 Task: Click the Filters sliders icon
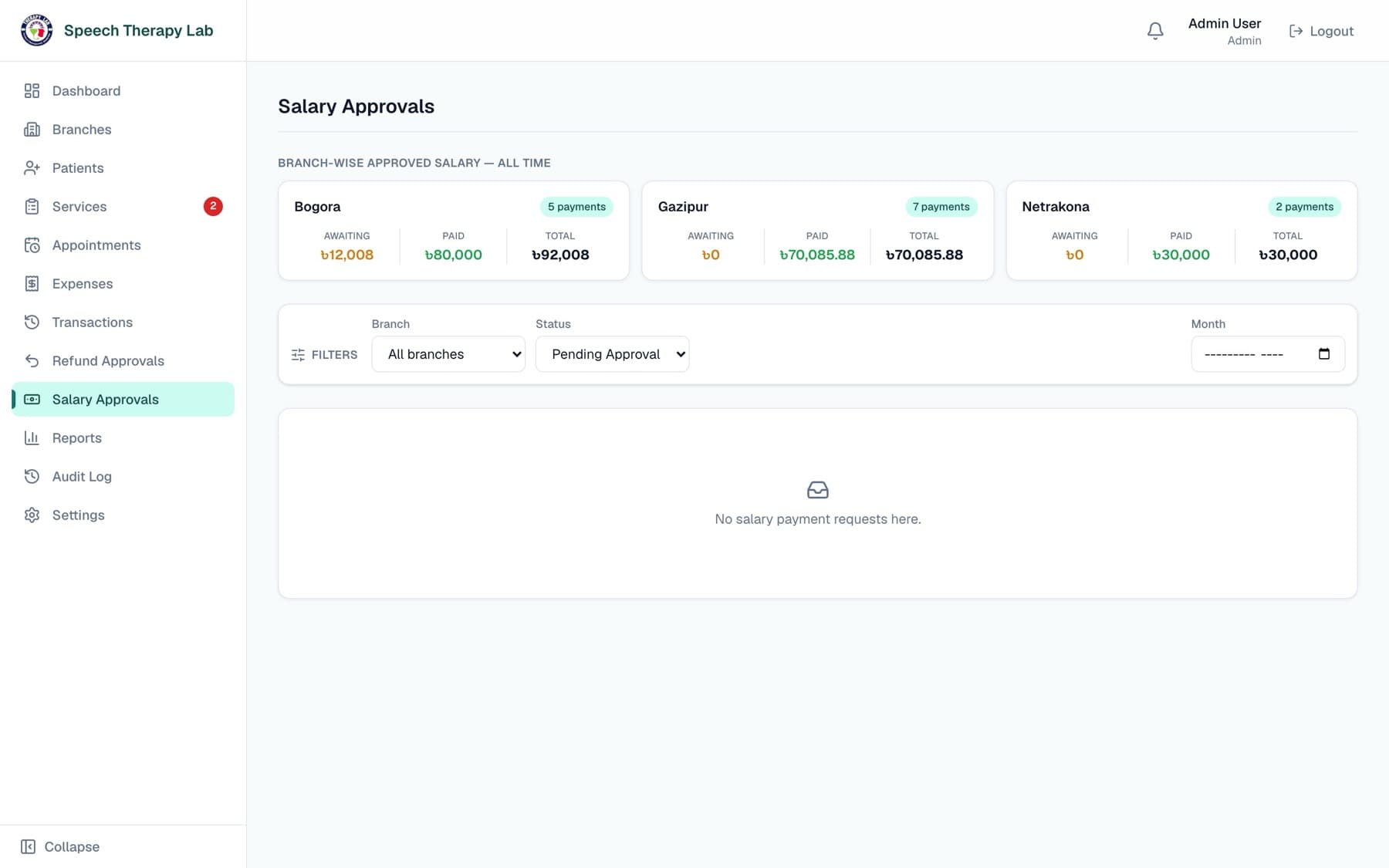pos(298,355)
